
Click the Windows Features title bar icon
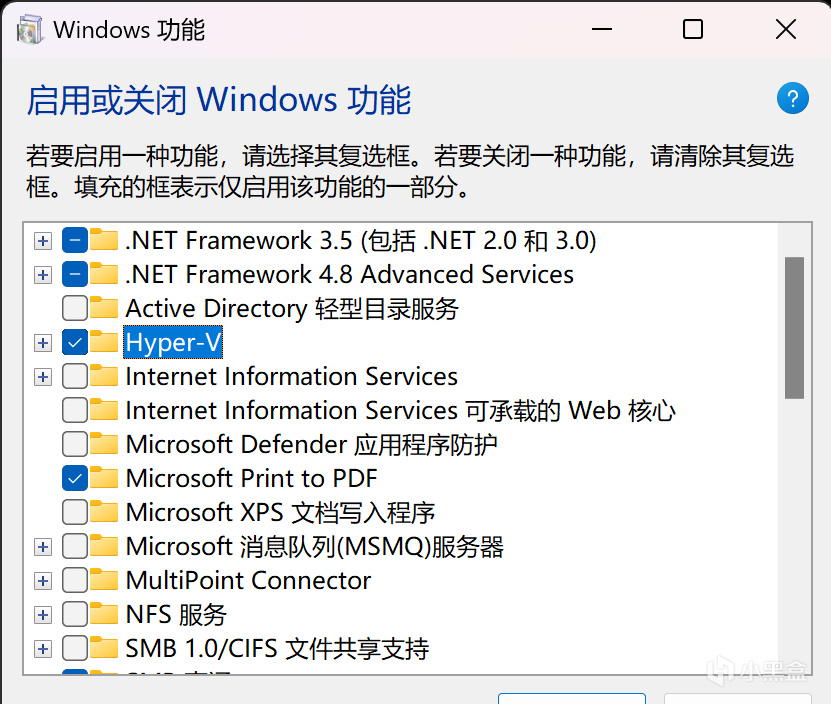click(29, 29)
